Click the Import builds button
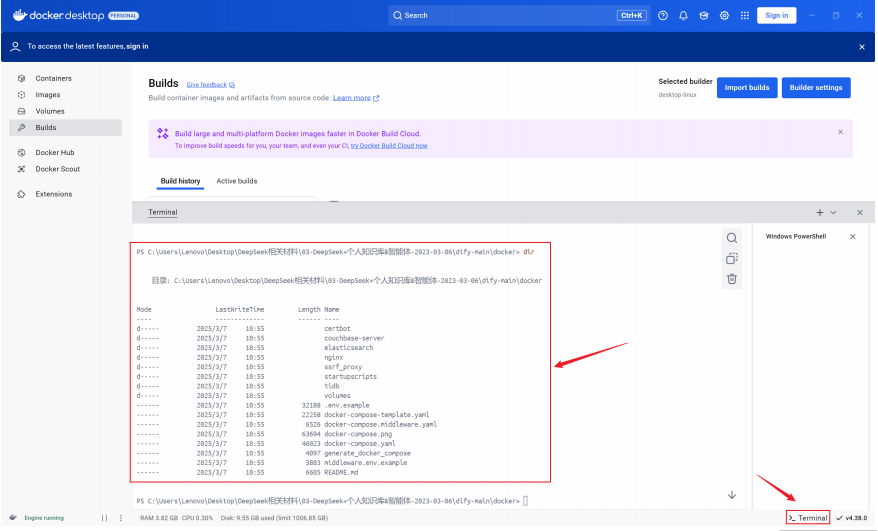Viewport: 878px width, 531px height. tap(747, 87)
